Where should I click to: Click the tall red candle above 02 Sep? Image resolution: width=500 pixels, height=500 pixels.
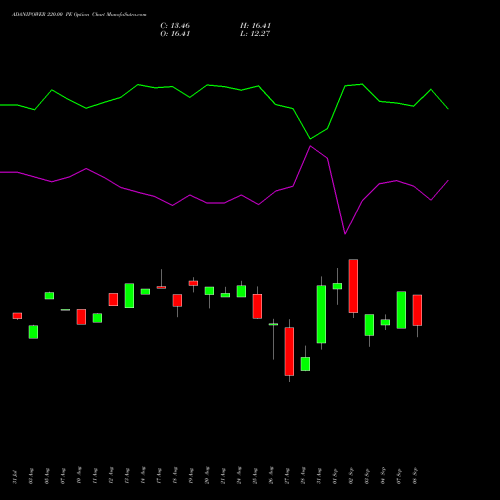pyautogui.click(x=353, y=286)
